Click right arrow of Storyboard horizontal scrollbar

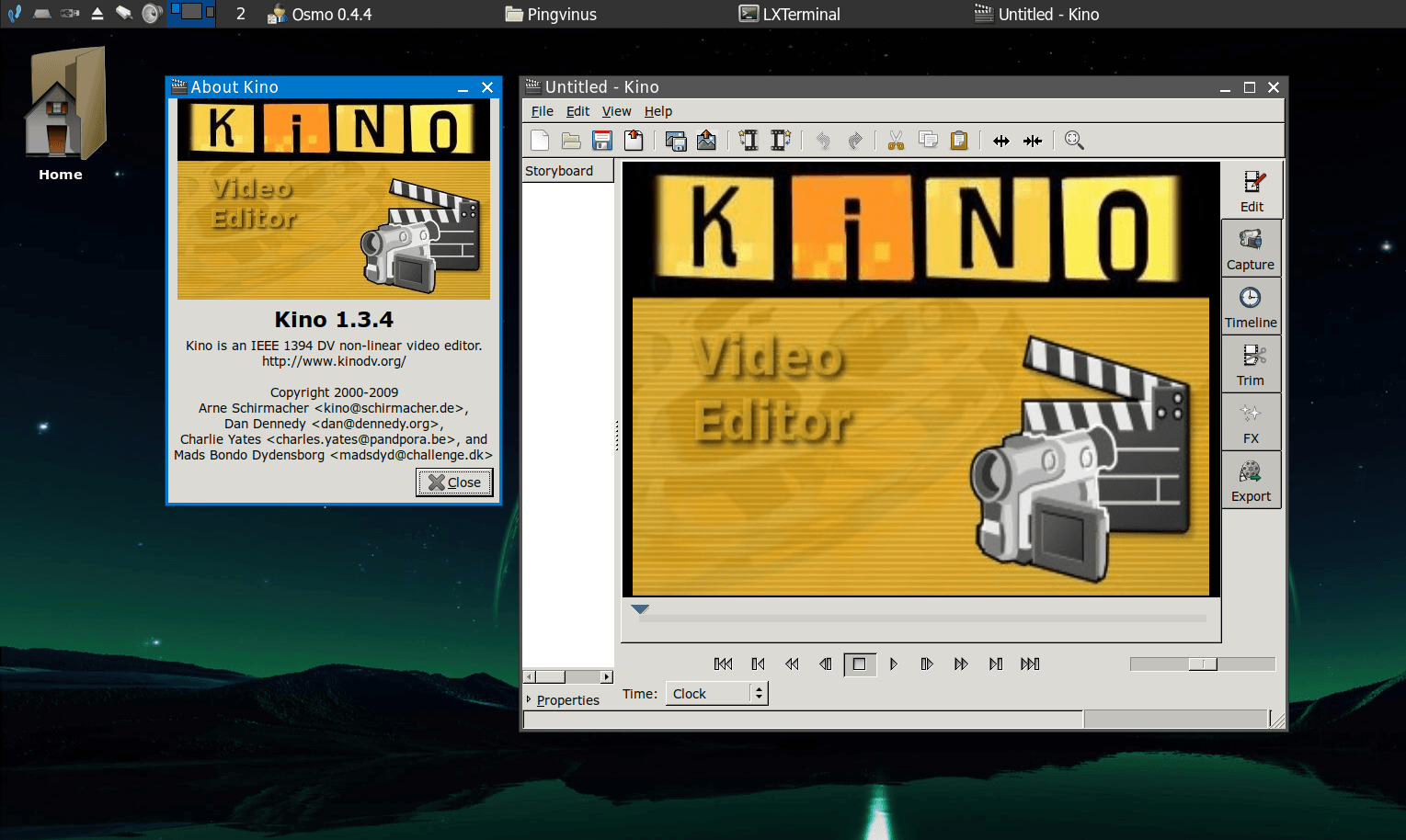pos(606,676)
